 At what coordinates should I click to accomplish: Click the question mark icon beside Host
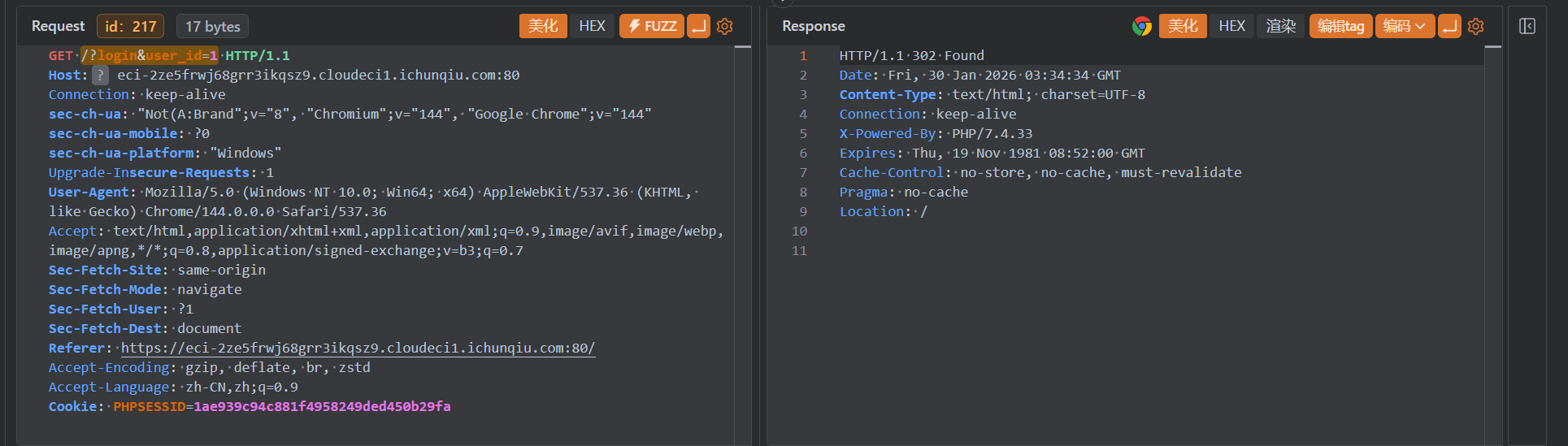(x=100, y=76)
